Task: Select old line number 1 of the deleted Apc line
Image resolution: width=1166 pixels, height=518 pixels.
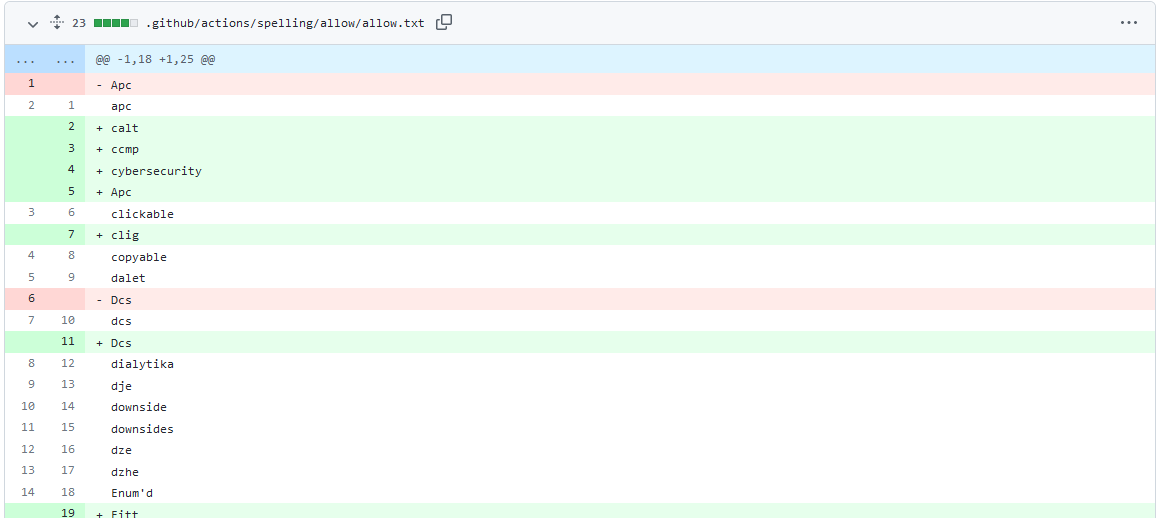Action: point(31,84)
